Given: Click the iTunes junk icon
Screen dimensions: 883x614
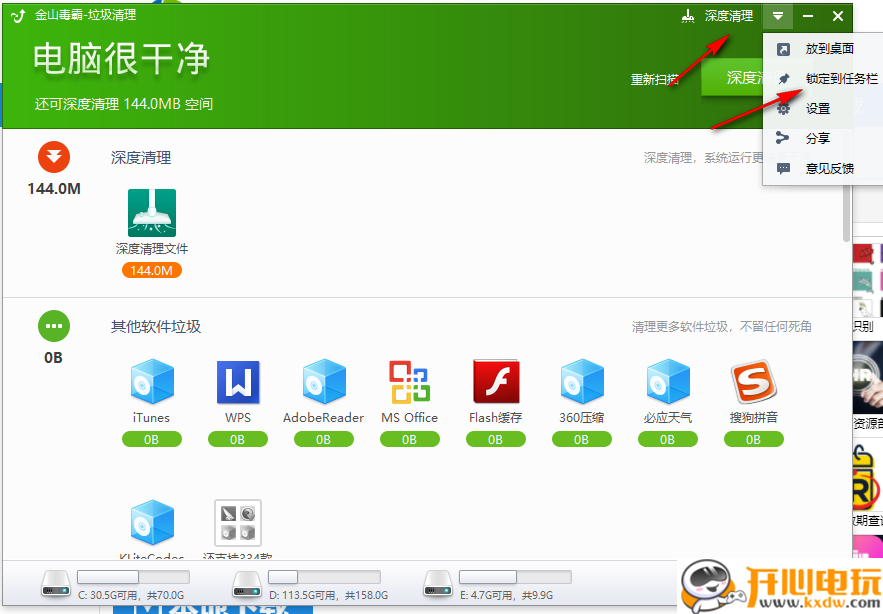Looking at the screenshot, I should click(152, 381).
